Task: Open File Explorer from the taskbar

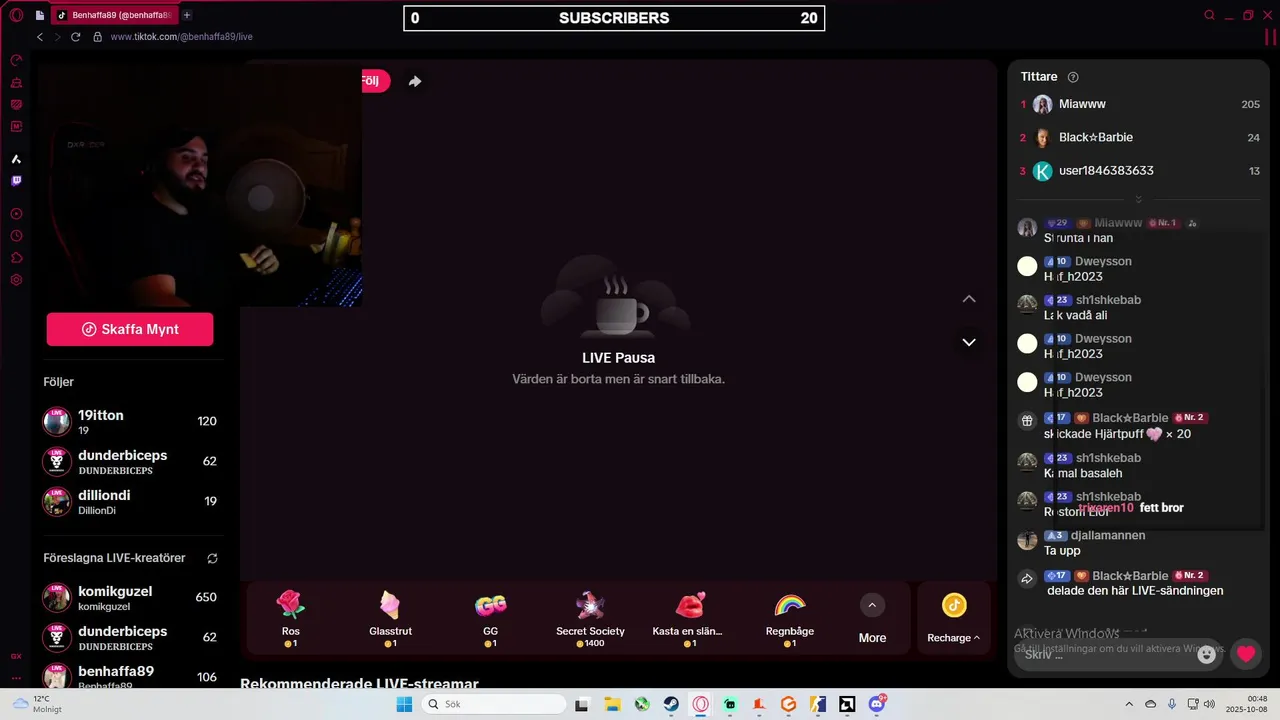Action: (x=612, y=704)
